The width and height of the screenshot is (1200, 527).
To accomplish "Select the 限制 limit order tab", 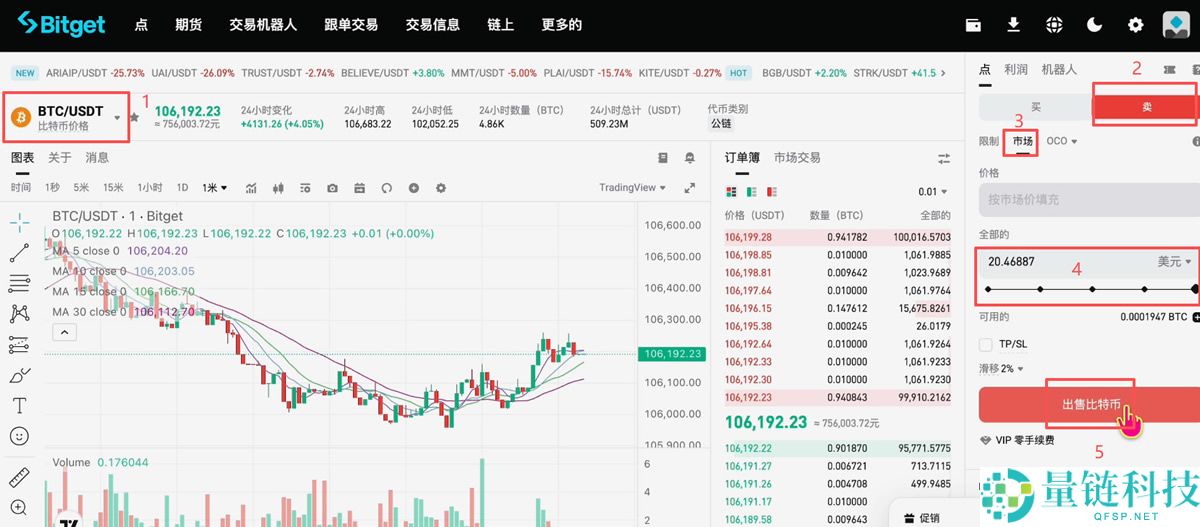I will (x=989, y=141).
